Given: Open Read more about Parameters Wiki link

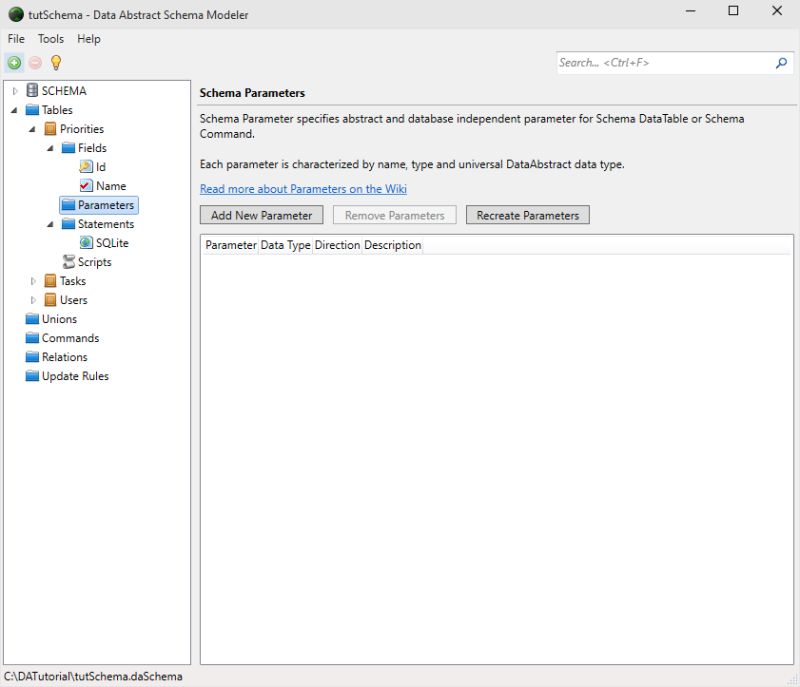Looking at the screenshot, I should click(303, 189).
